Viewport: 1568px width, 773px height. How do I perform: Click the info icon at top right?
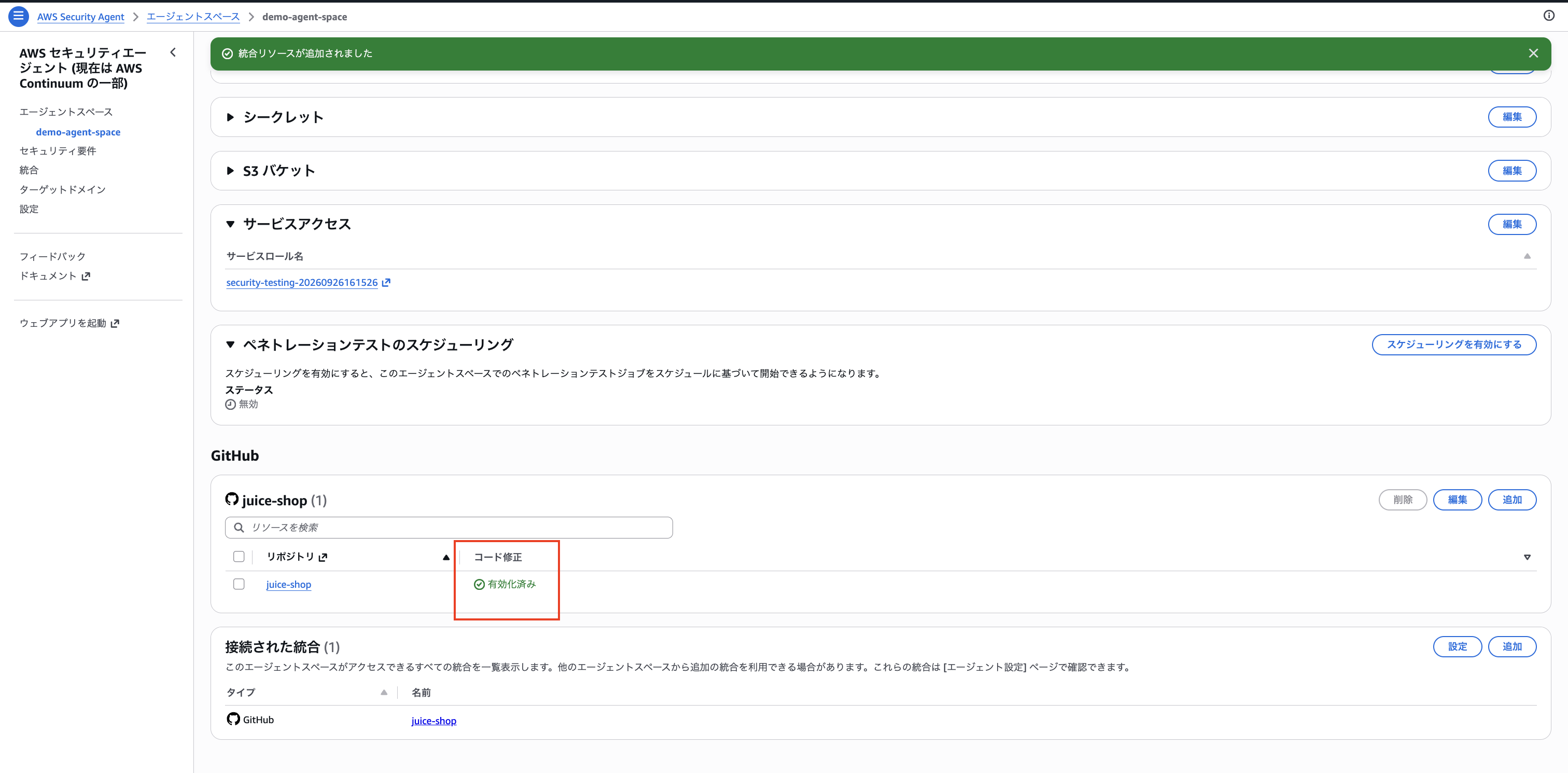1548,16
